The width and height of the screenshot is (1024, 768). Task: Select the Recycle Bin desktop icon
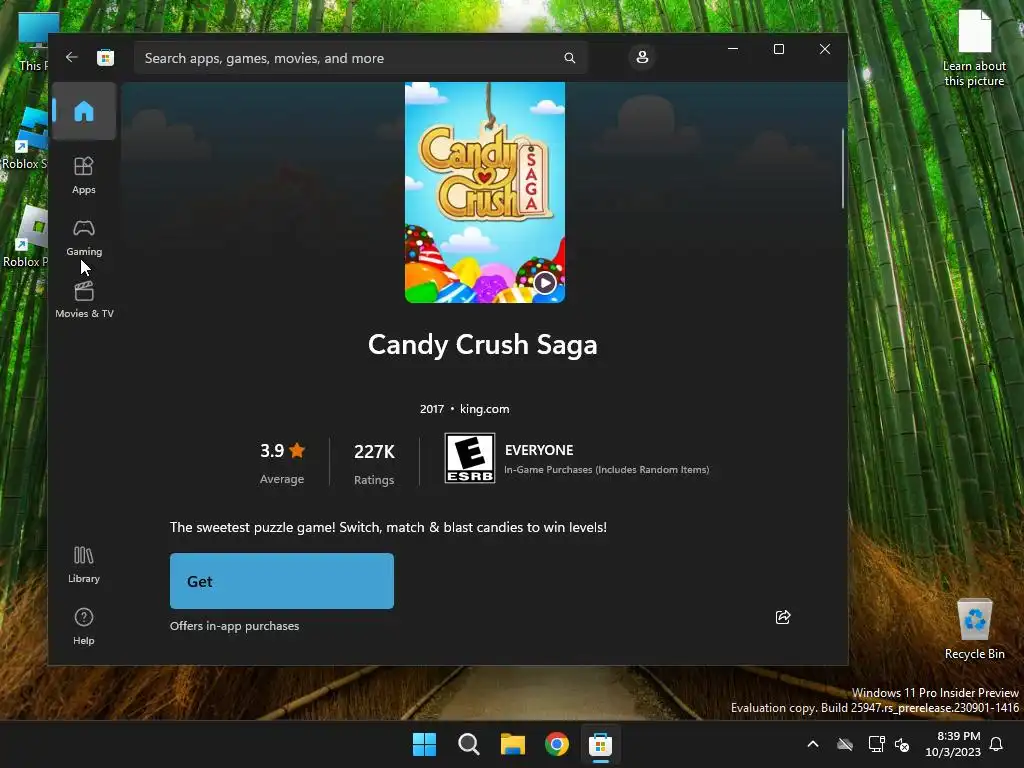(974, 629)
